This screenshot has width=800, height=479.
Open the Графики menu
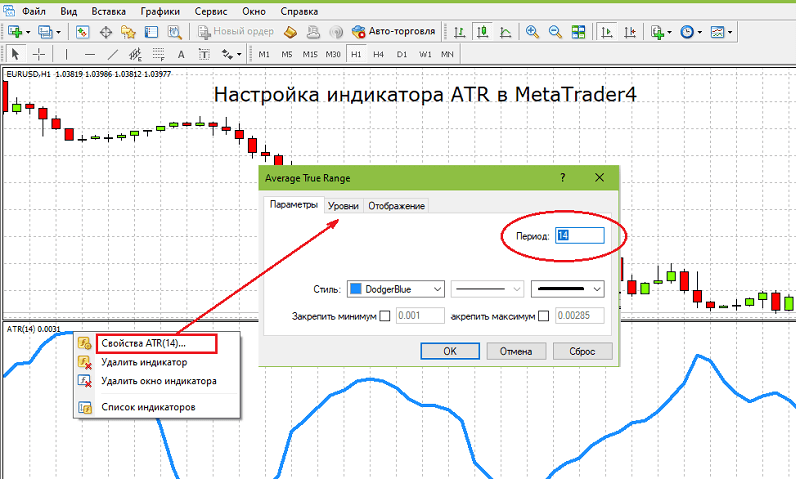pyautogui.click(x=160, y=11)
